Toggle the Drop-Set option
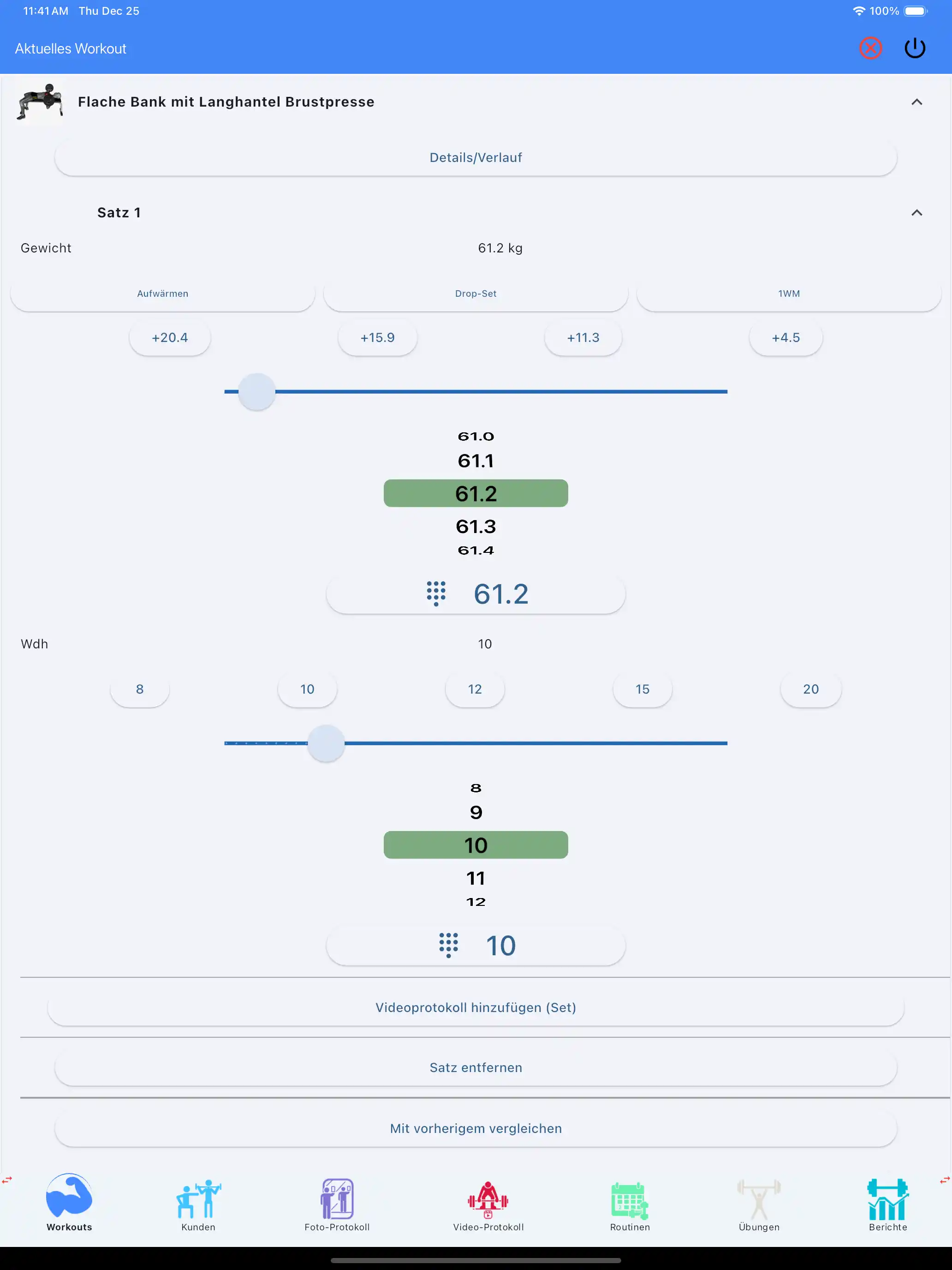The width and height of the screenshot is (952, 1270). click(476, 294)
